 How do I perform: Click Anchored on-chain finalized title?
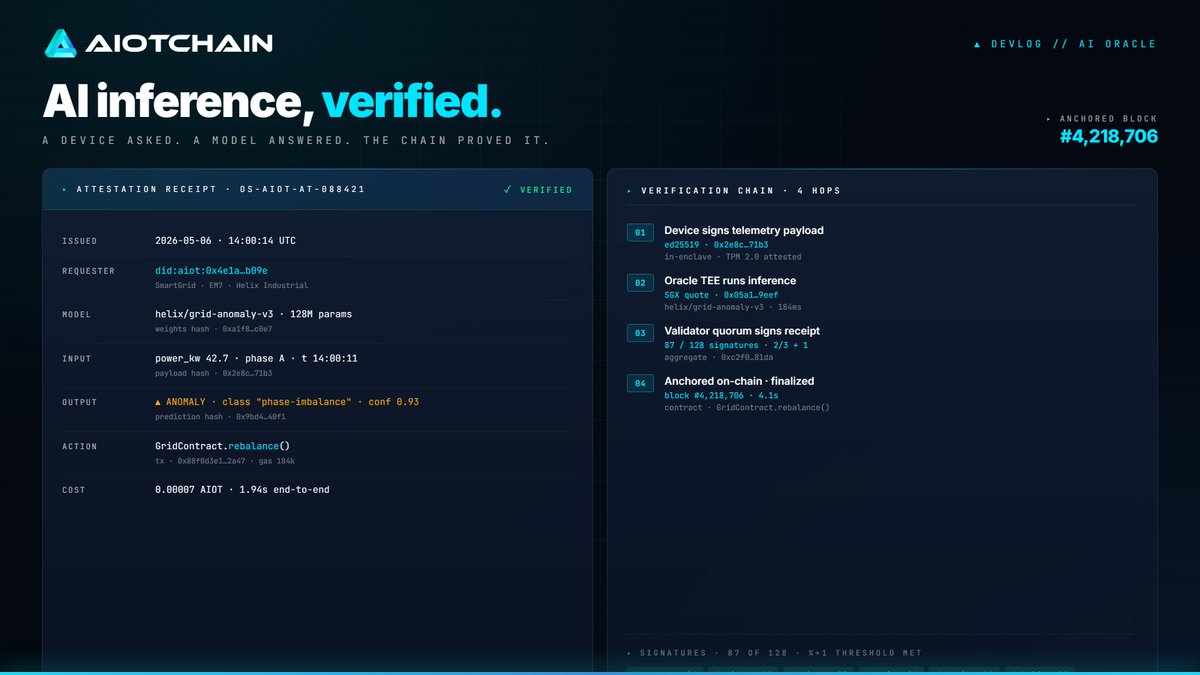click(739, 380)
